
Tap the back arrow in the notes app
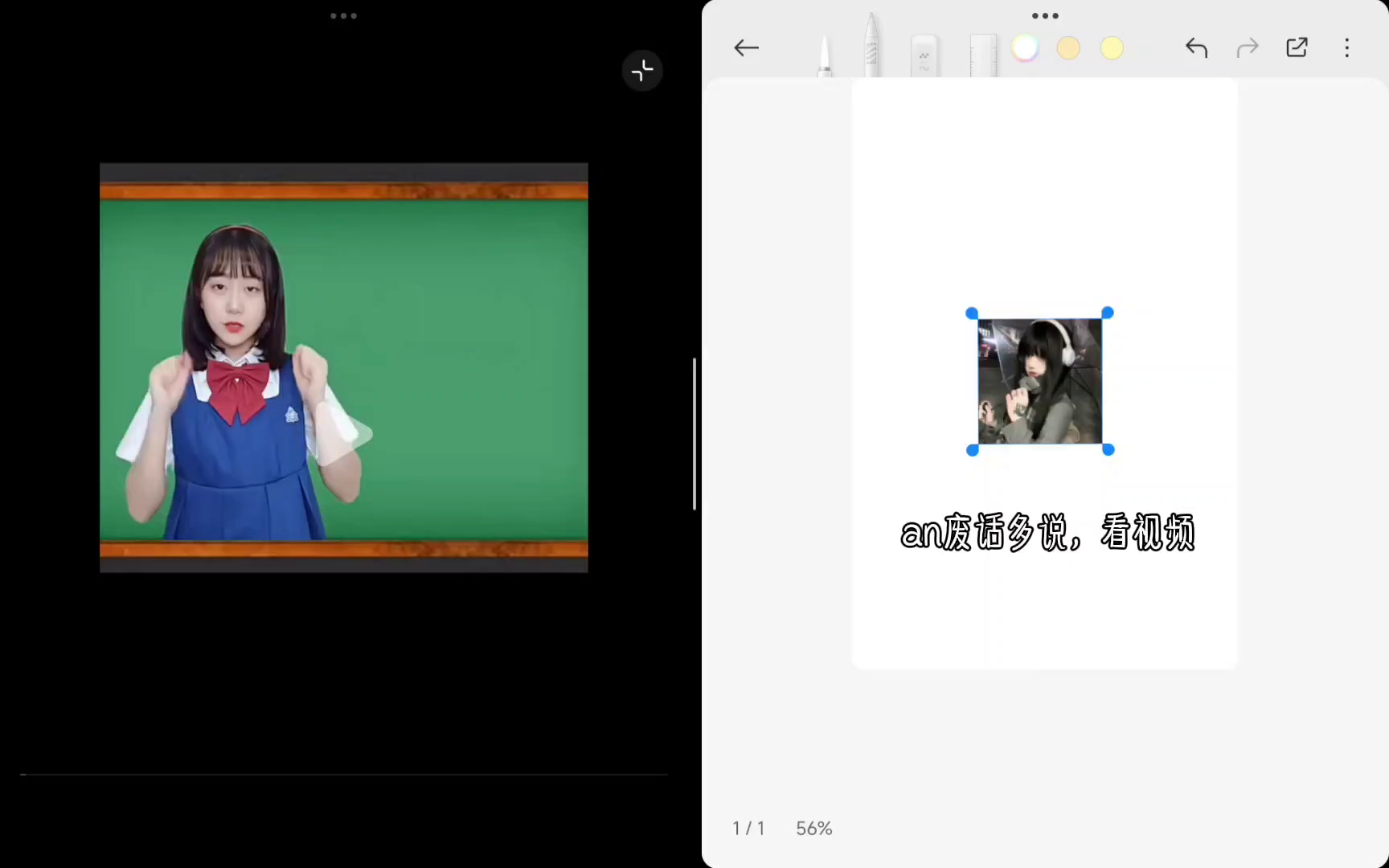tap(746, 48)
